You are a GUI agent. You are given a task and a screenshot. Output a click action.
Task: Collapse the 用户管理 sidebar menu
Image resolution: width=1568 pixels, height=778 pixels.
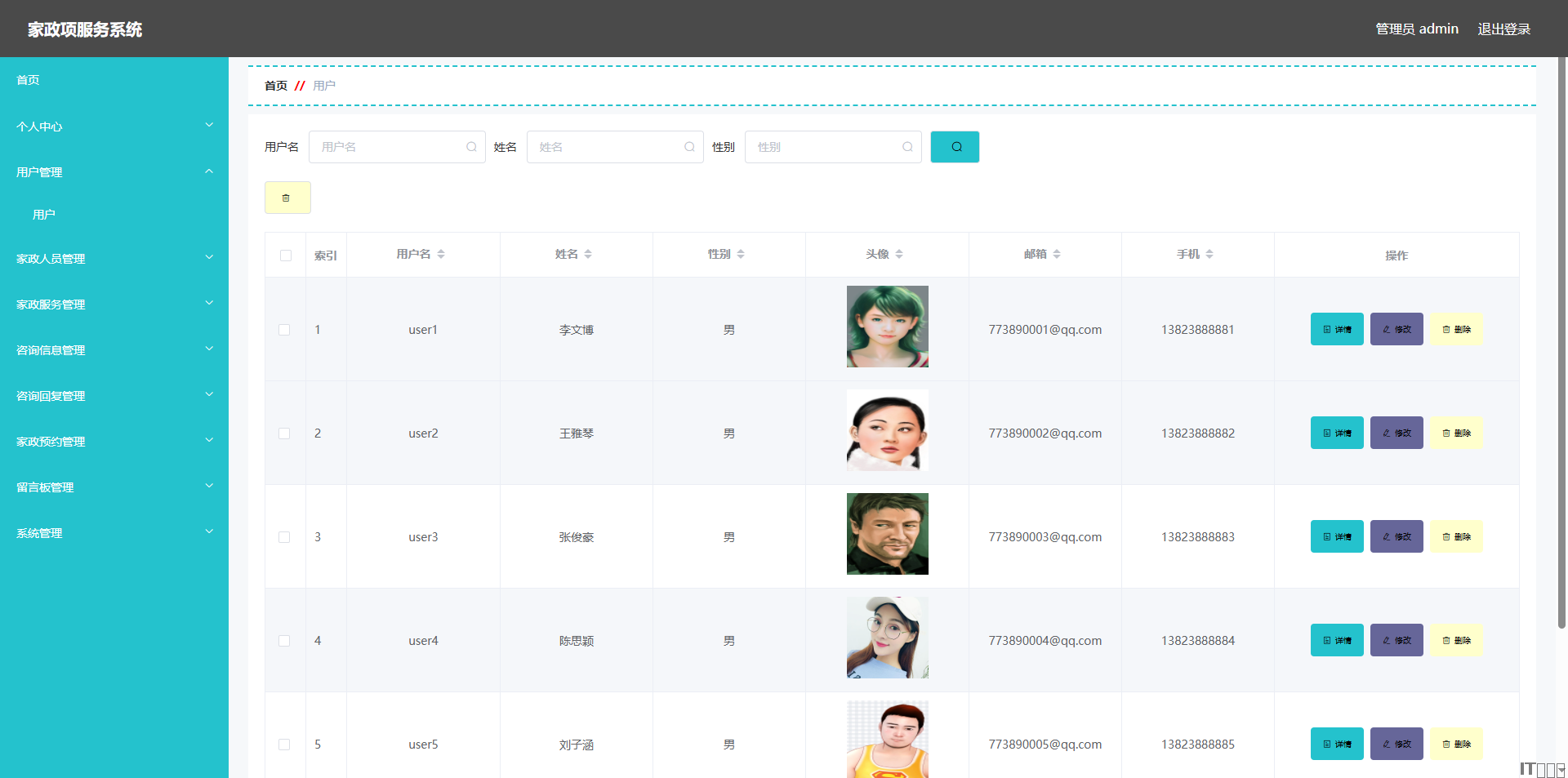114,172
